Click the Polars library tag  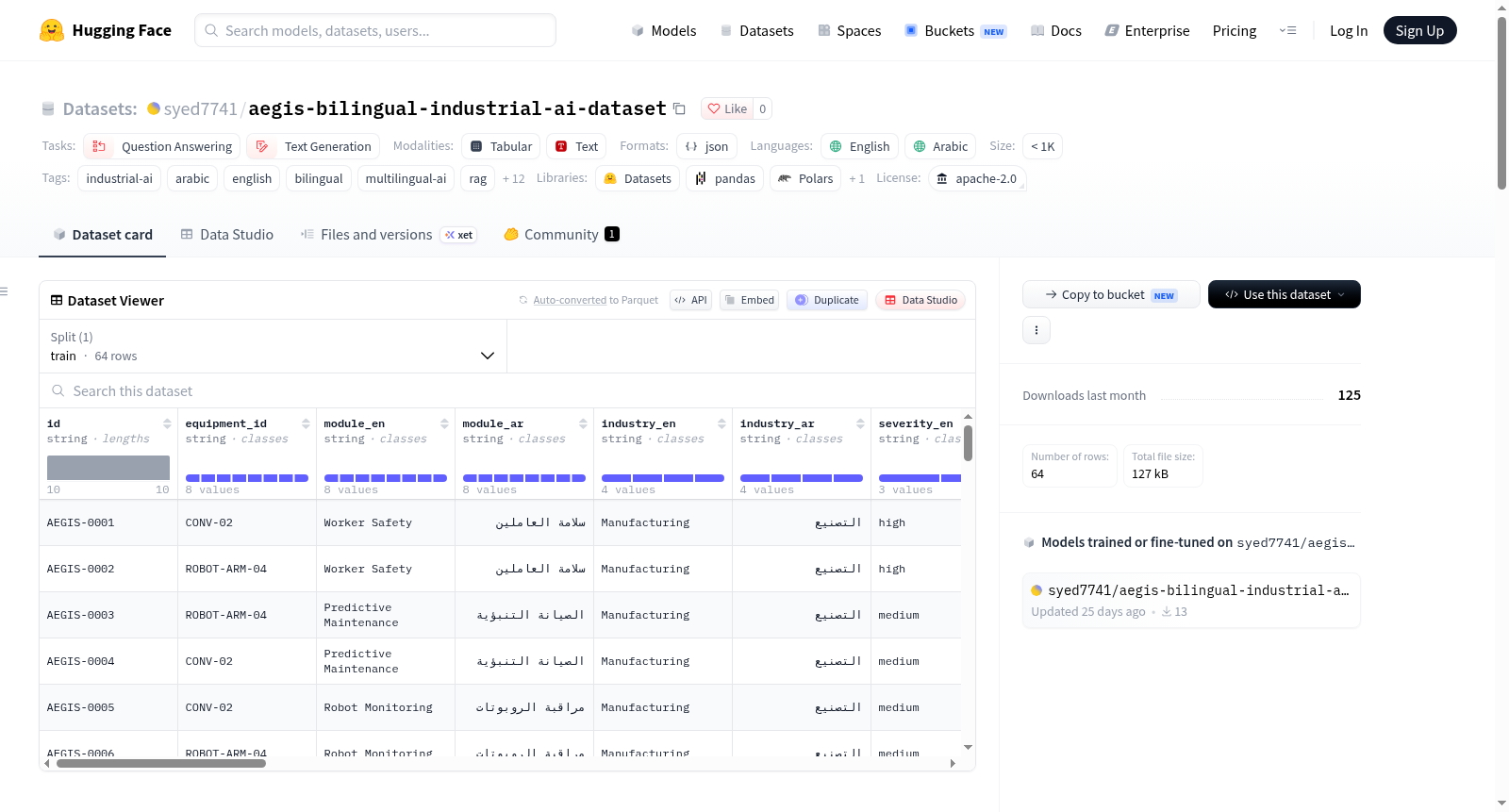coord(805,178)
